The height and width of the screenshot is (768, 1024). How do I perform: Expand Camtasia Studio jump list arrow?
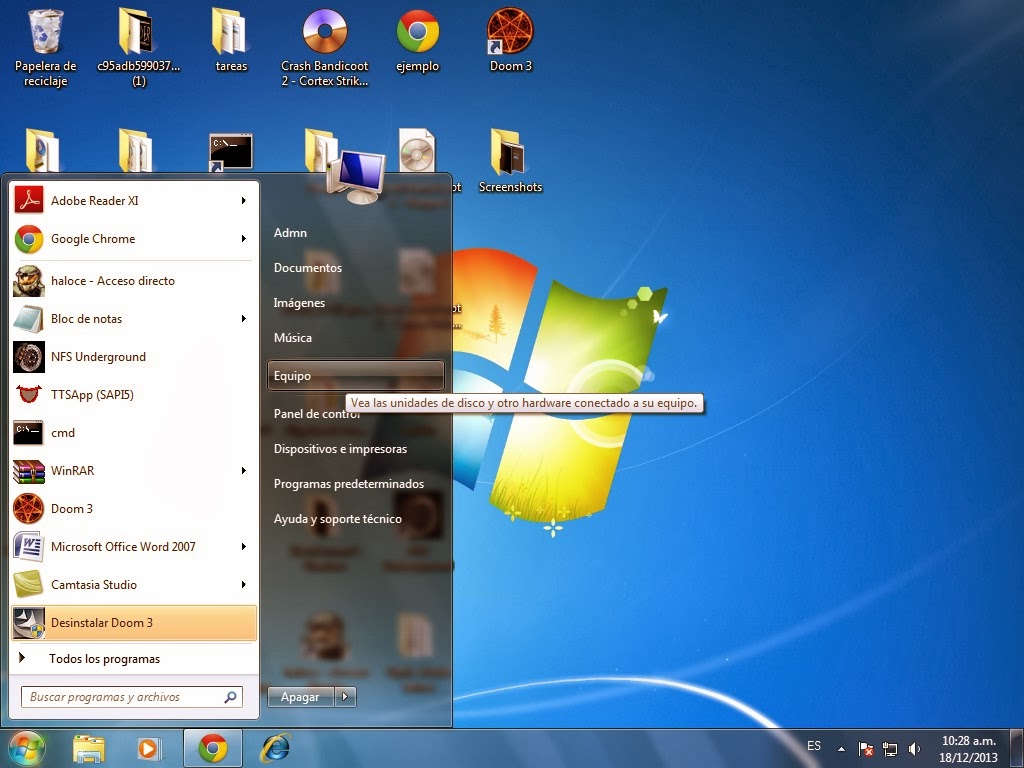click(x=244, y=584)
